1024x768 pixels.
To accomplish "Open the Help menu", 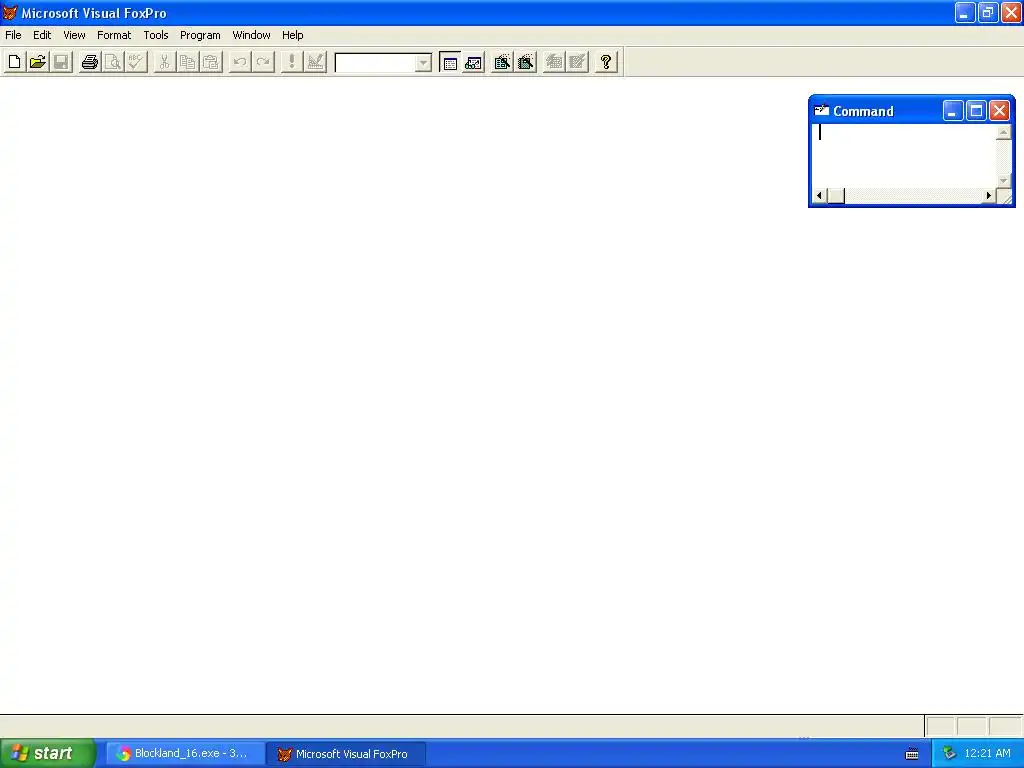I will (x=293, y=35).
